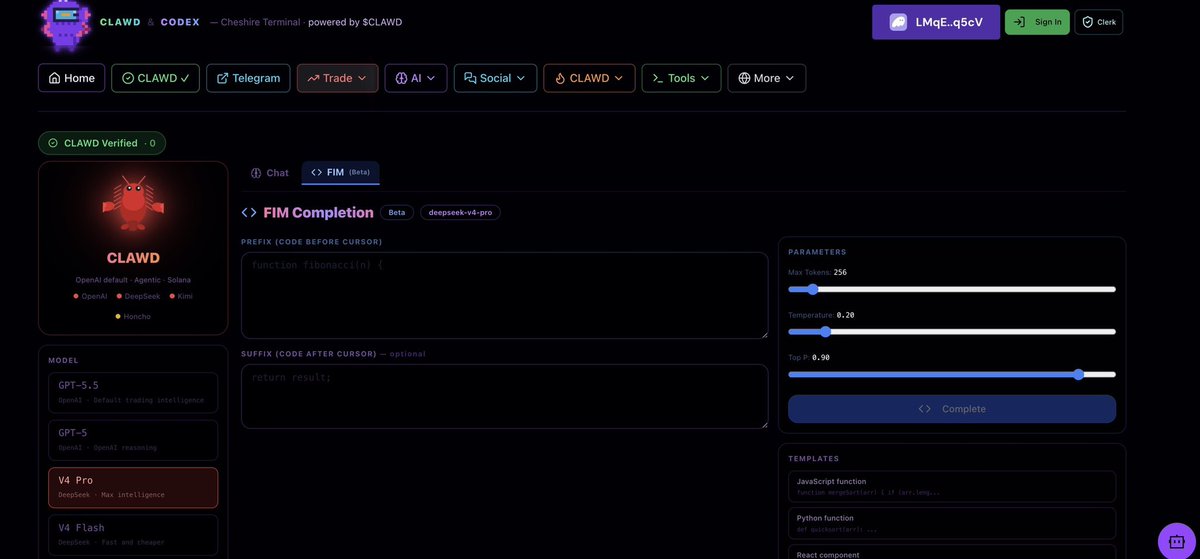Open the purple chatbot floating button

[x=1177, y=541]
